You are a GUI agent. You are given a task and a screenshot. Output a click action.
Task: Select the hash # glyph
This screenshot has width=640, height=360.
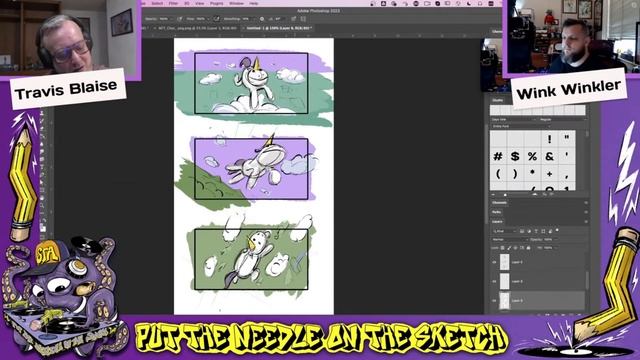coord(498,156)
